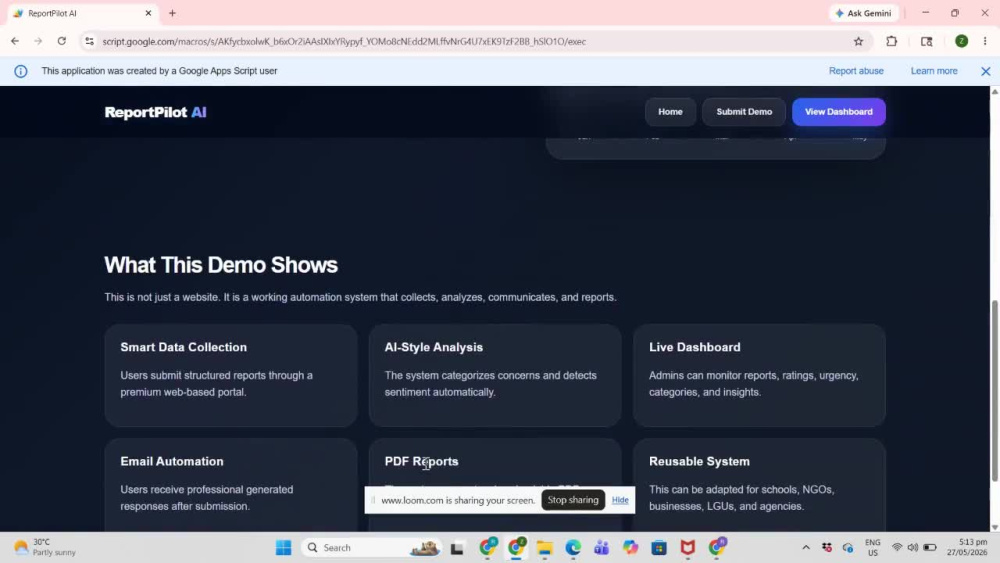
Task: Click the browser forward arrow
Action: tap(38, 41)
